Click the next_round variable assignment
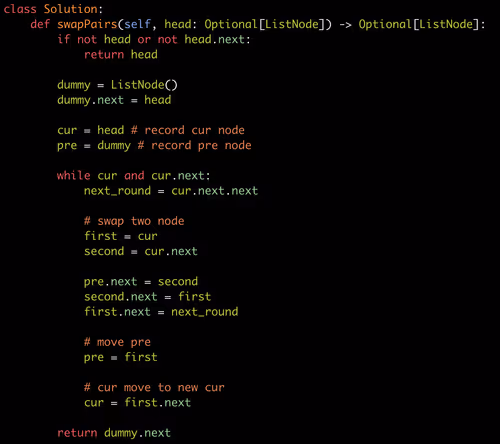500x444 pixels. 171,191
